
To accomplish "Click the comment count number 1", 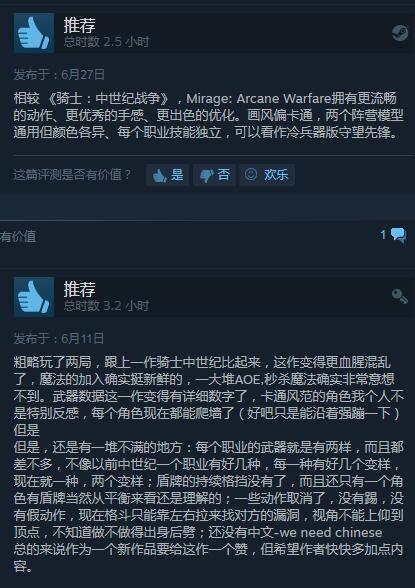I will pos(383,235).
